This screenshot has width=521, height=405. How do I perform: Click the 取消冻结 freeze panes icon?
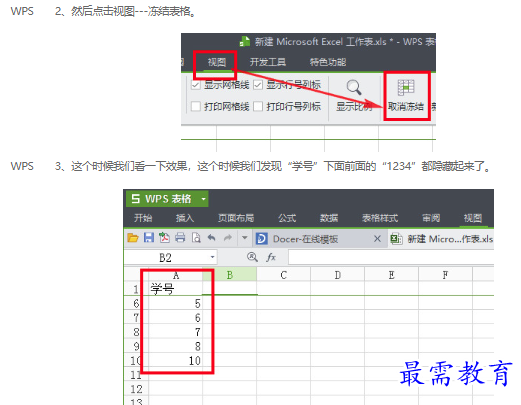[x=406, y=88]
